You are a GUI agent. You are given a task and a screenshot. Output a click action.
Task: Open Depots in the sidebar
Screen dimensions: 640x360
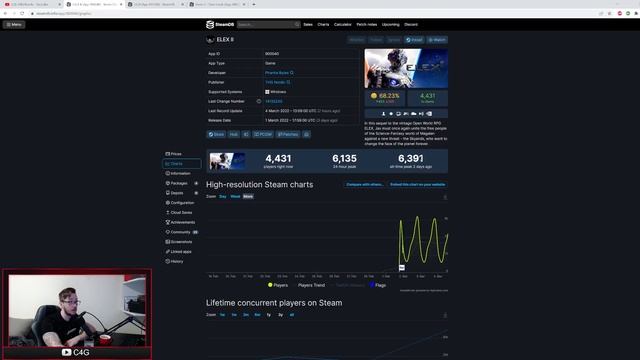[182, 193]
